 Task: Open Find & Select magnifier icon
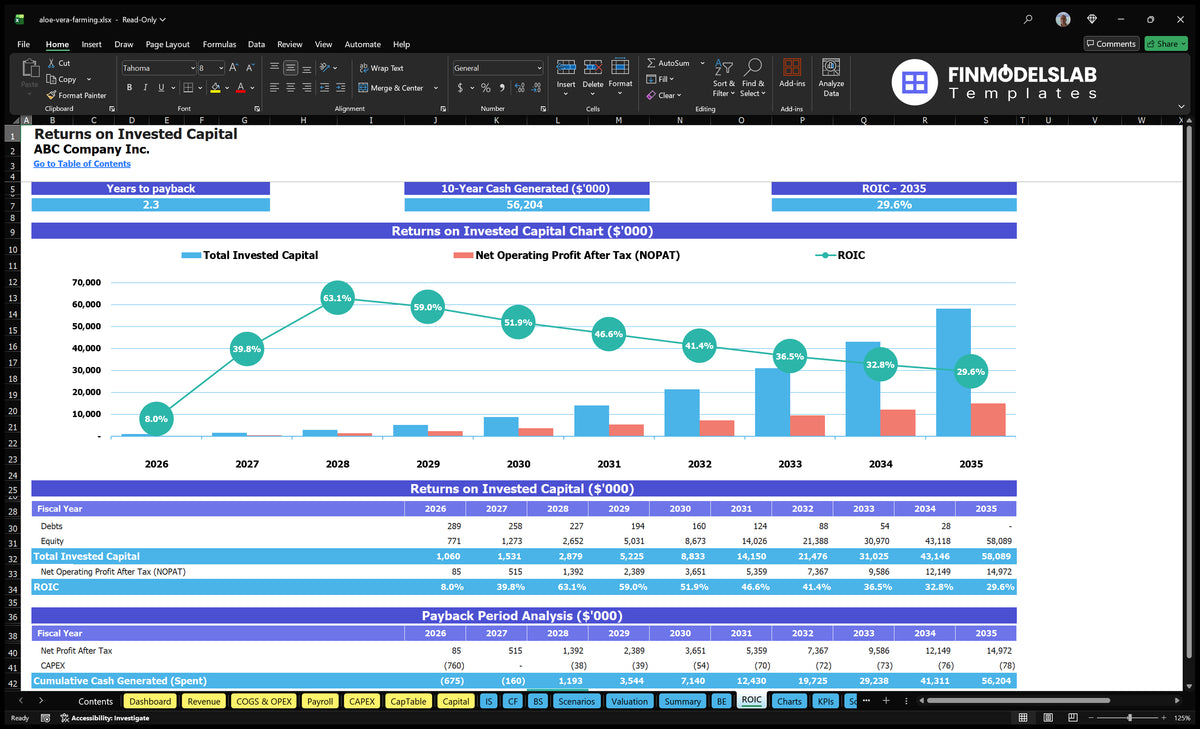pyautogui.click(x=753, y=67)
